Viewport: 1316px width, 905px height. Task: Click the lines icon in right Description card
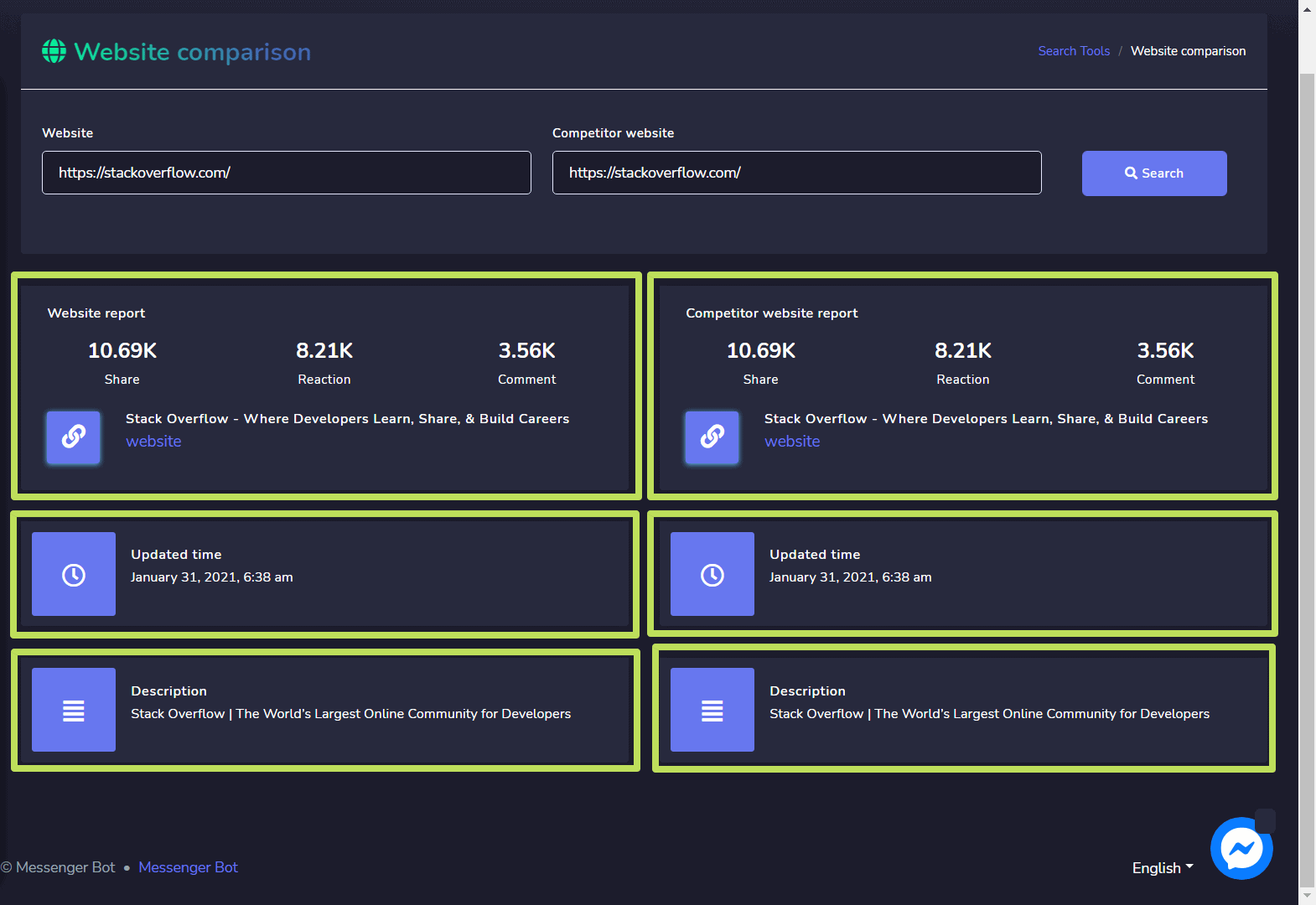(712, 711)
